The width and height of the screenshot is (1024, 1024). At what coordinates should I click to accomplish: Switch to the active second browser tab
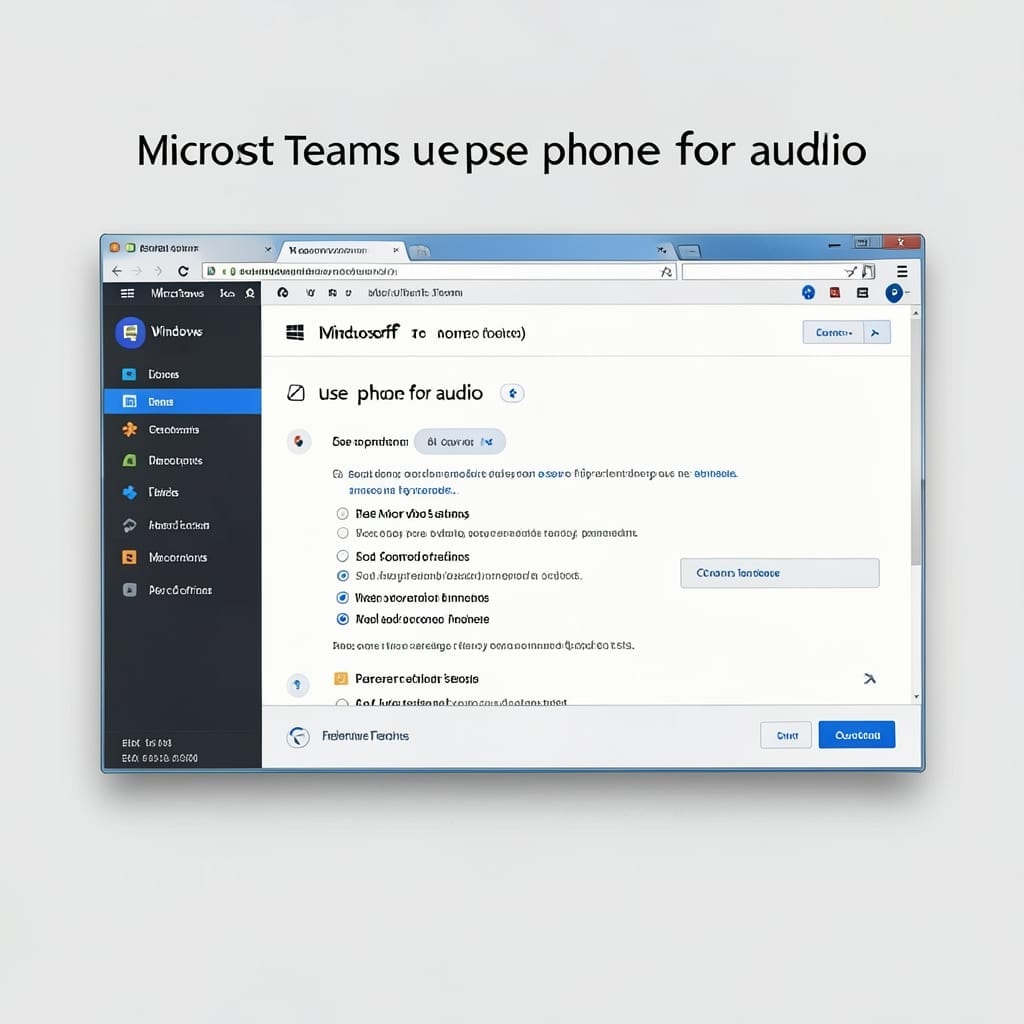pyautogui.click(x=343, y=251)
